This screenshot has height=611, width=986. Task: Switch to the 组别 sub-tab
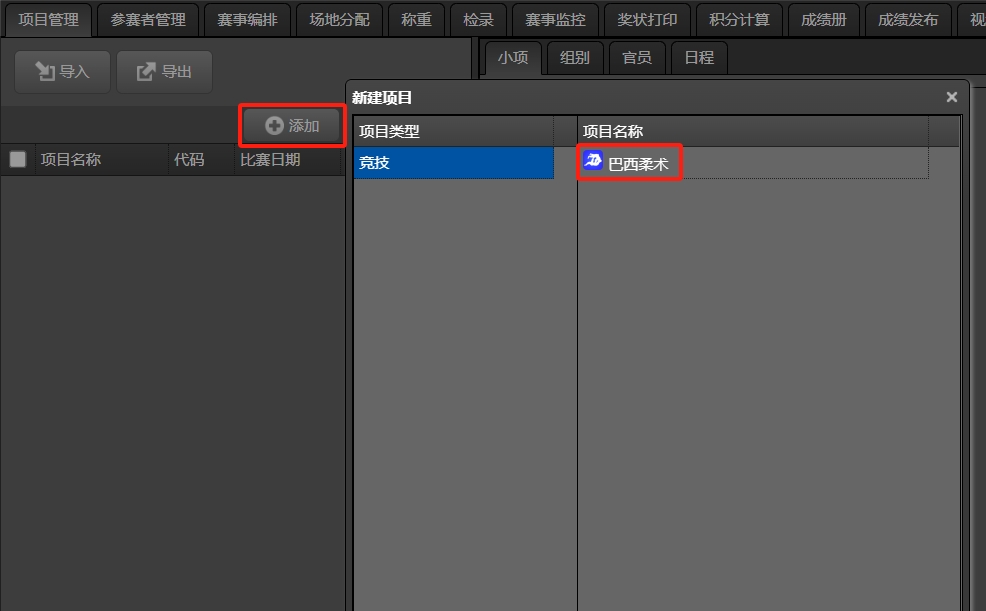575,58
